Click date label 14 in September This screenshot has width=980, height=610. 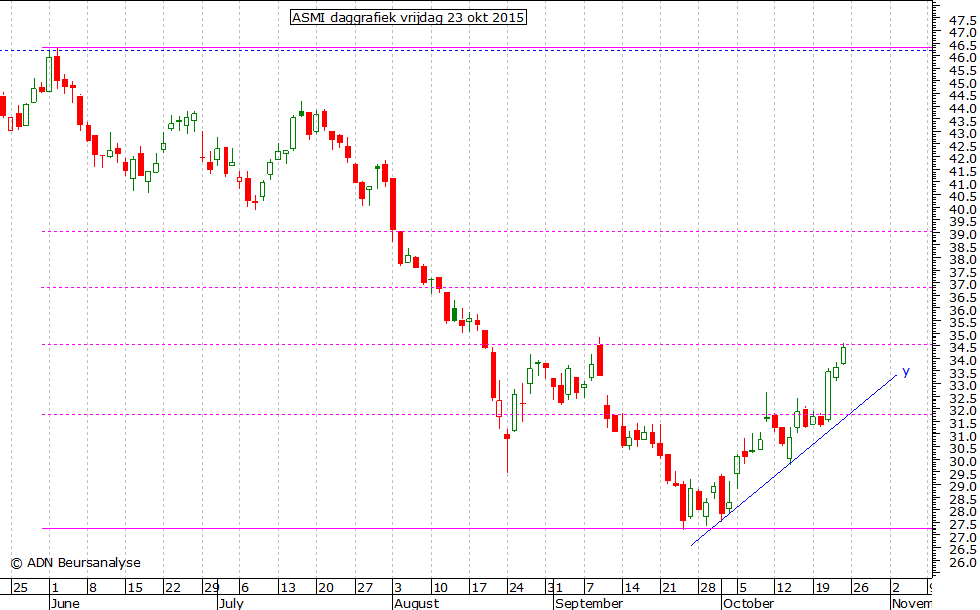coord(632,588)
